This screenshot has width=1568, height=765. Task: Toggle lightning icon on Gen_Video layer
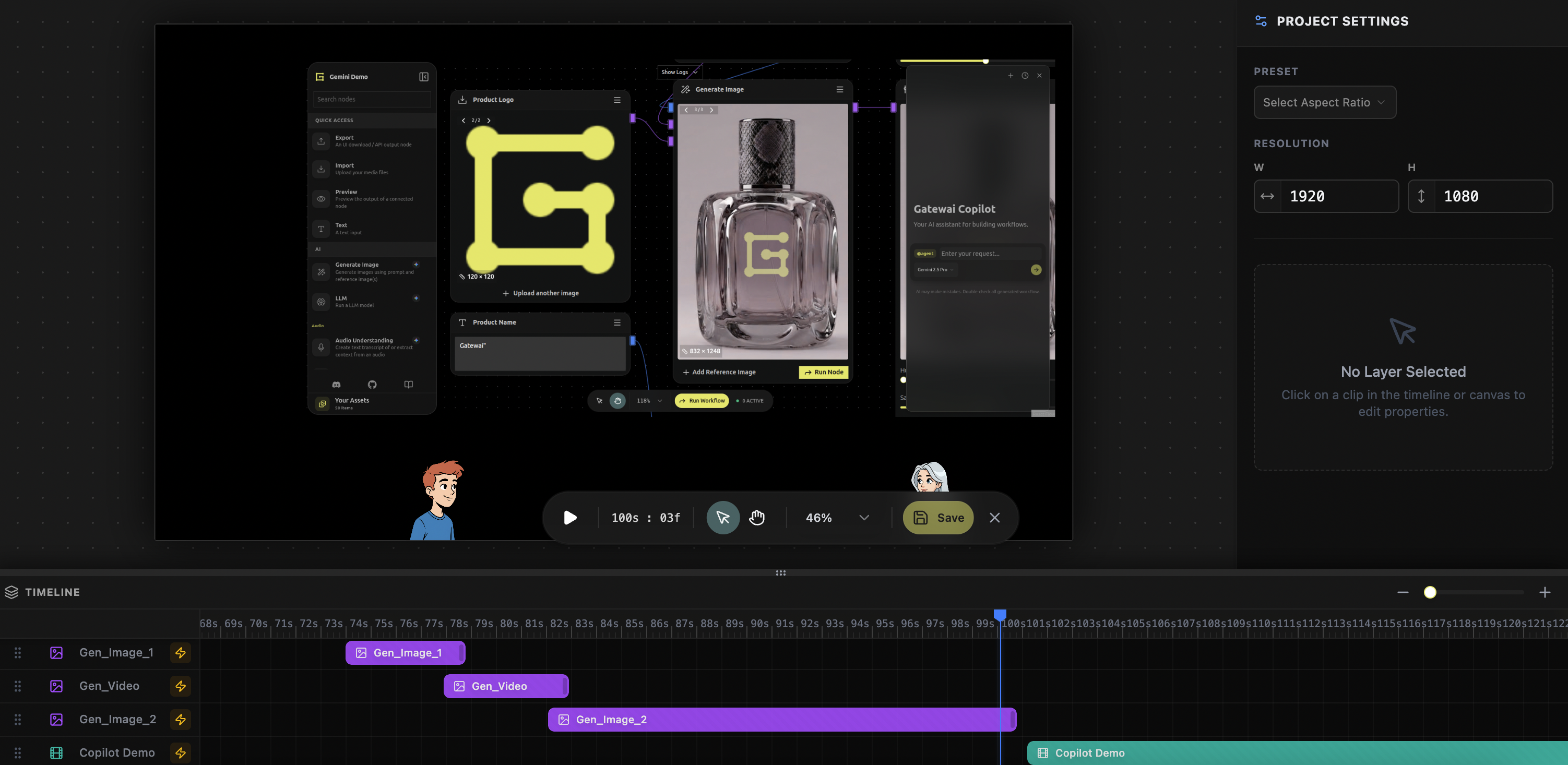click(x=181, y=686)
